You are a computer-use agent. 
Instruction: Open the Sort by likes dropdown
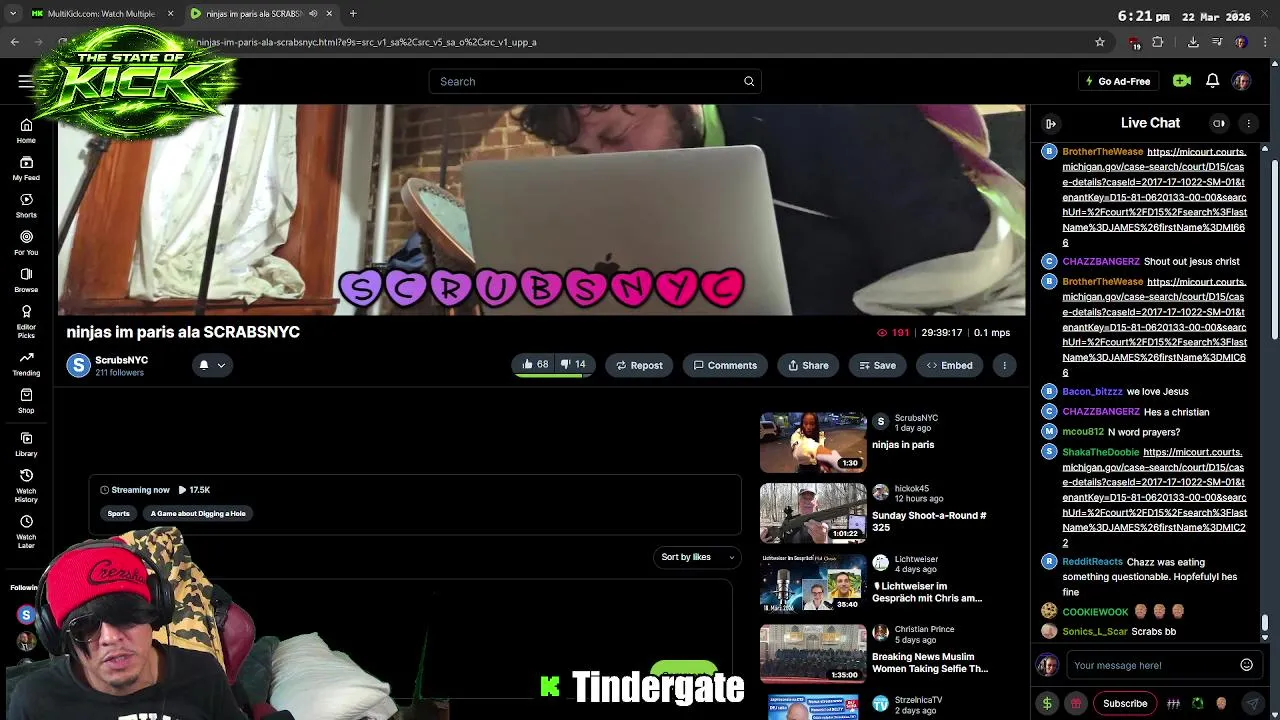(697, 557)
